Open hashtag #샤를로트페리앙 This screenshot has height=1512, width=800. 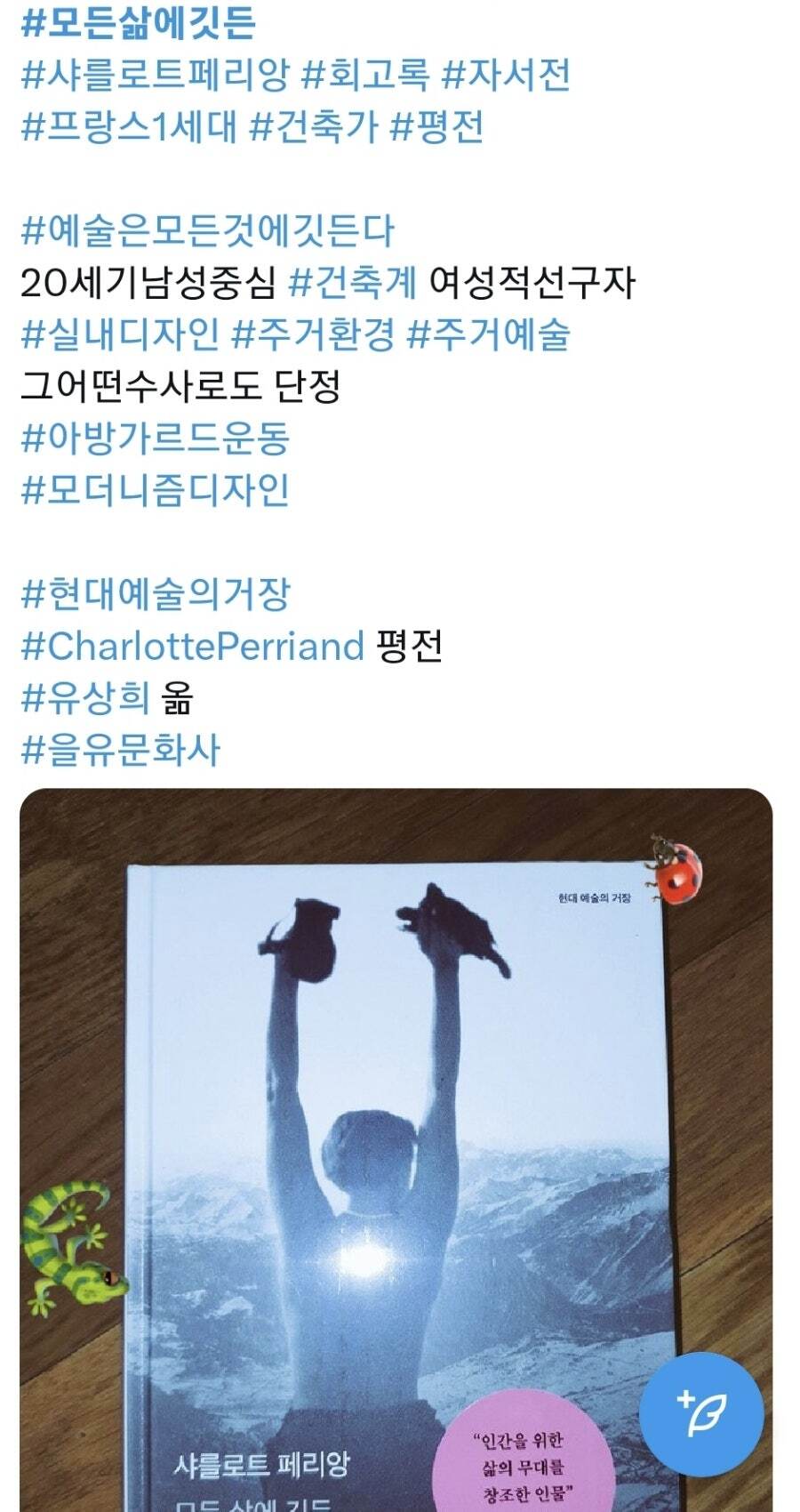coord(155,75)
